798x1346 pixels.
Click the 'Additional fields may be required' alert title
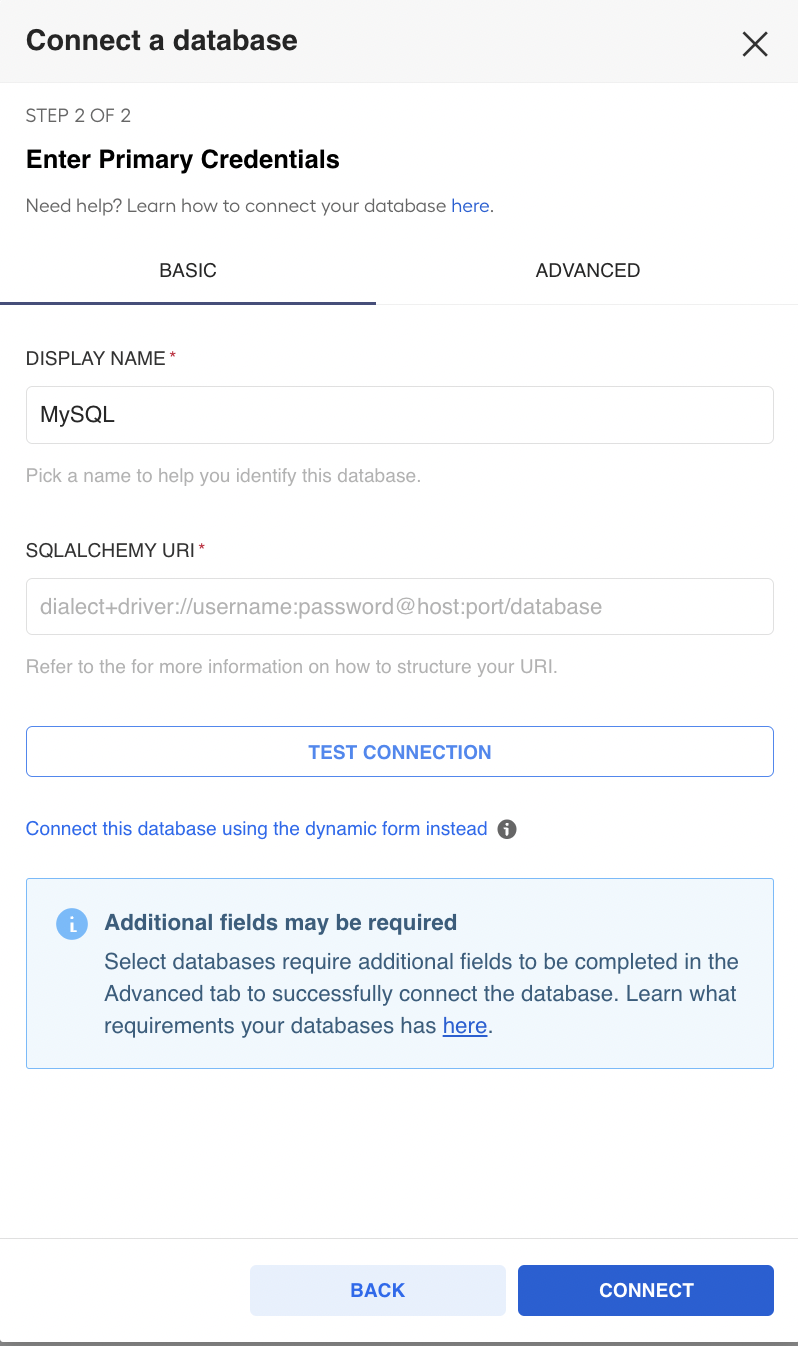281,922
